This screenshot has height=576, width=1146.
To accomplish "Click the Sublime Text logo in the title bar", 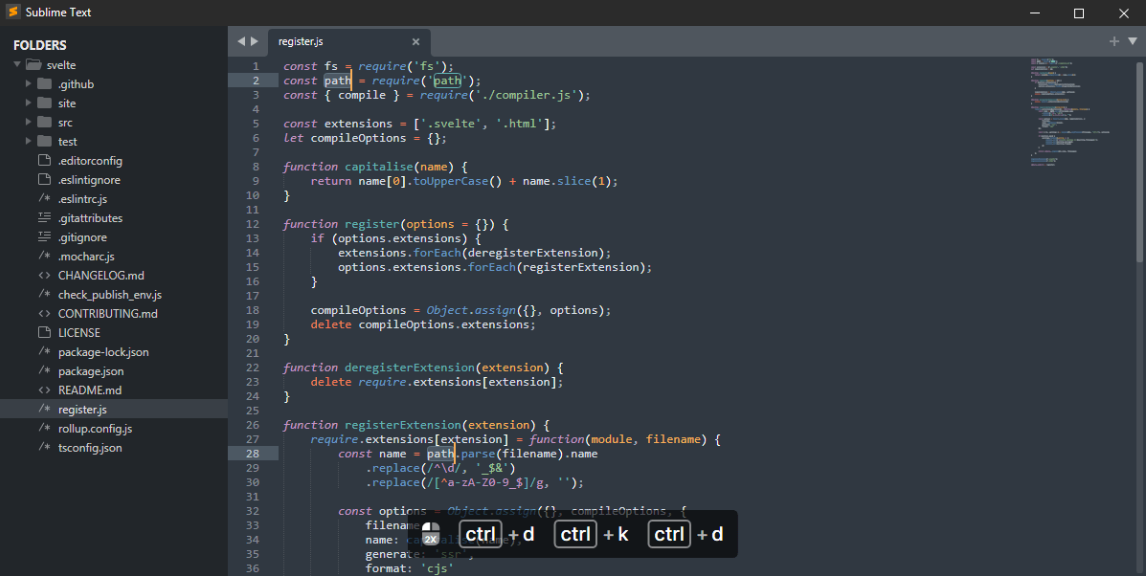I will [x=14, y=12].
